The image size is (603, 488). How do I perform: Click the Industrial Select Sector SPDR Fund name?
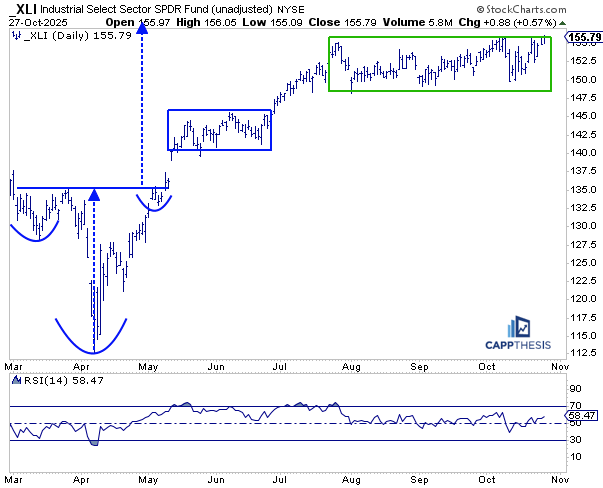(156, 9)
